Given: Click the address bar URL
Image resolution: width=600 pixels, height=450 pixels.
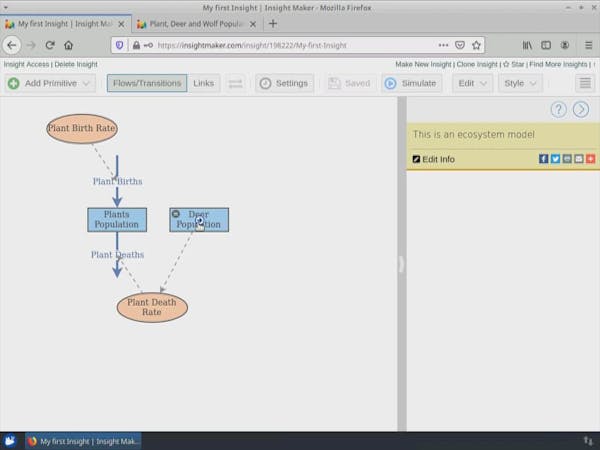Looking at the screenshot, I should pyautogui.click(x=252, y=45).
